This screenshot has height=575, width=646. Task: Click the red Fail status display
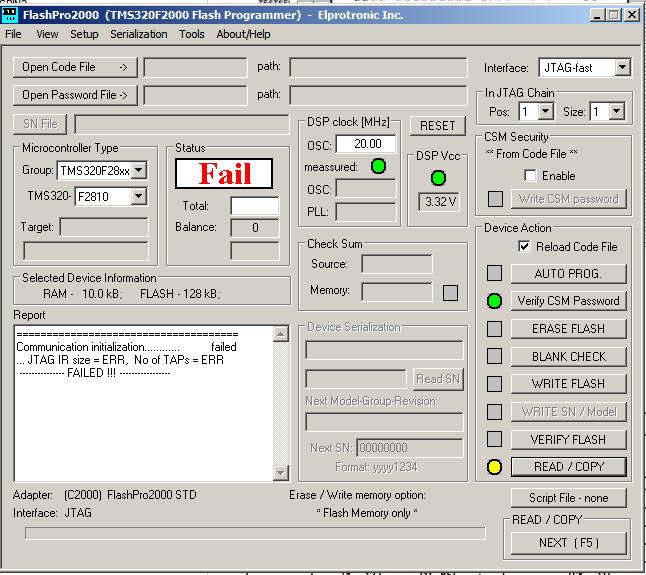click(x=224, y=173)
